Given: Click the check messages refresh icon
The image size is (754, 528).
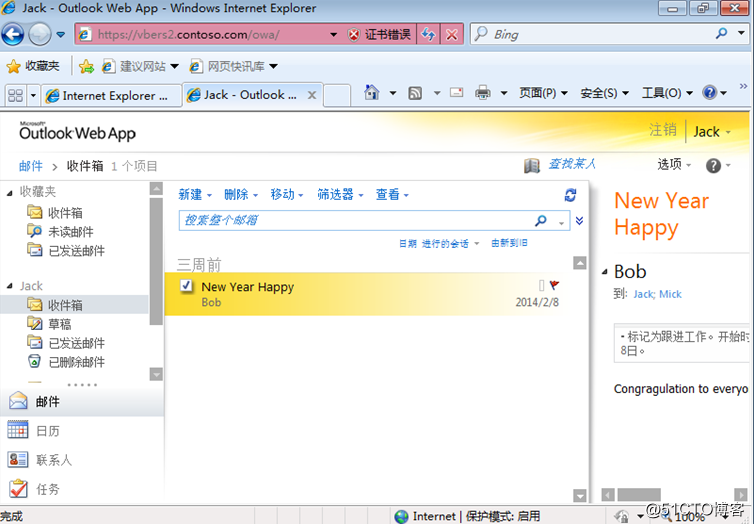Looking at the screenshot, I should tap(570, 195).
